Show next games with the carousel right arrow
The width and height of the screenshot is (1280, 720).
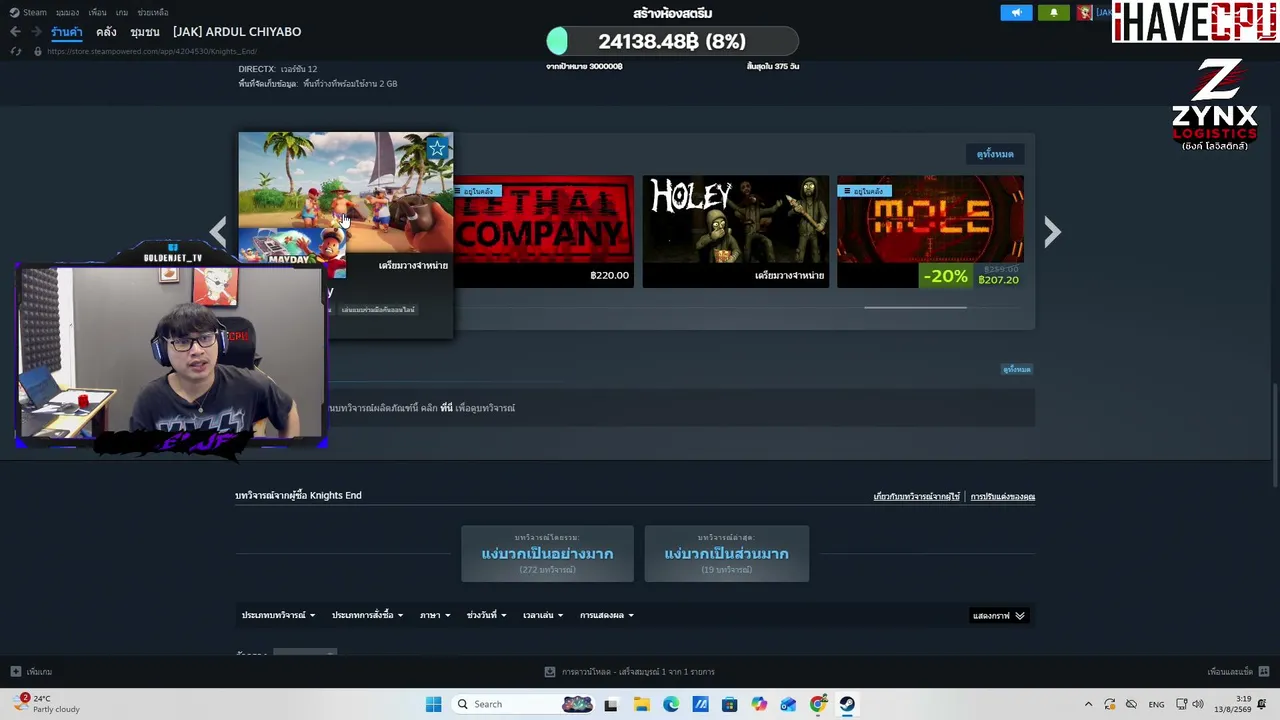1052,232
